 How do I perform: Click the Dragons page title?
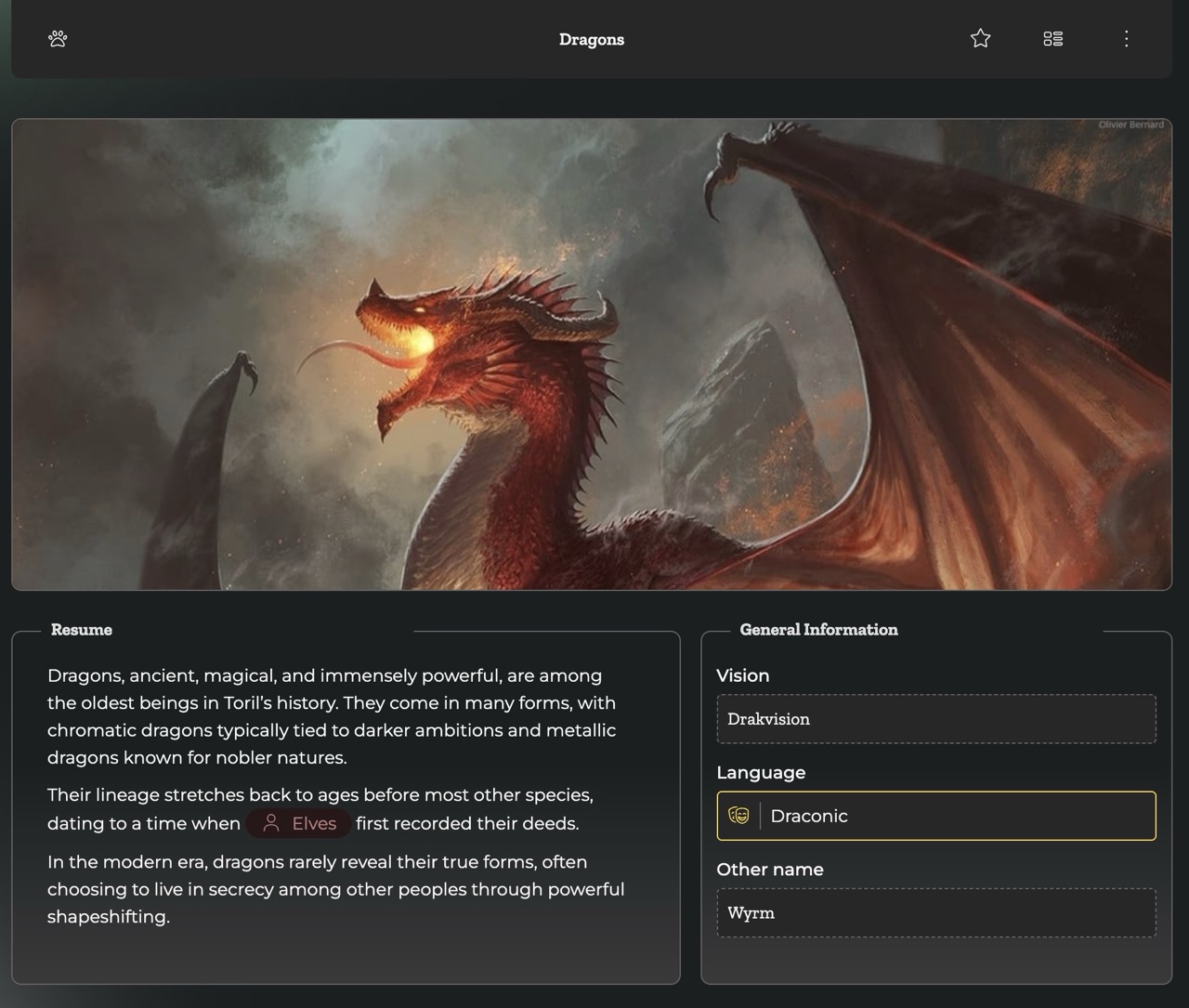(x=591, y=39)
